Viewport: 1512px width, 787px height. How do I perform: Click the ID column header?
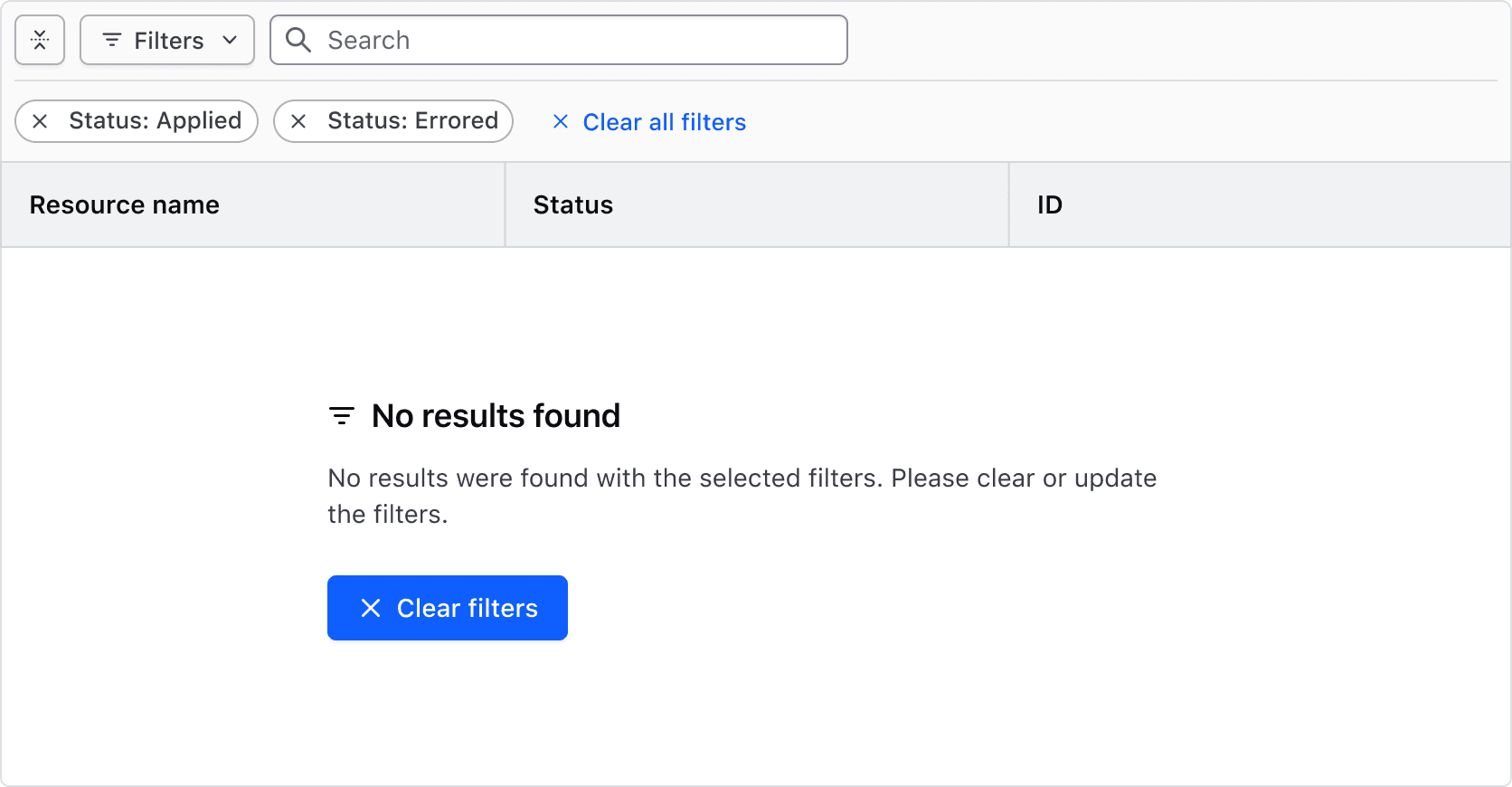1050,204
